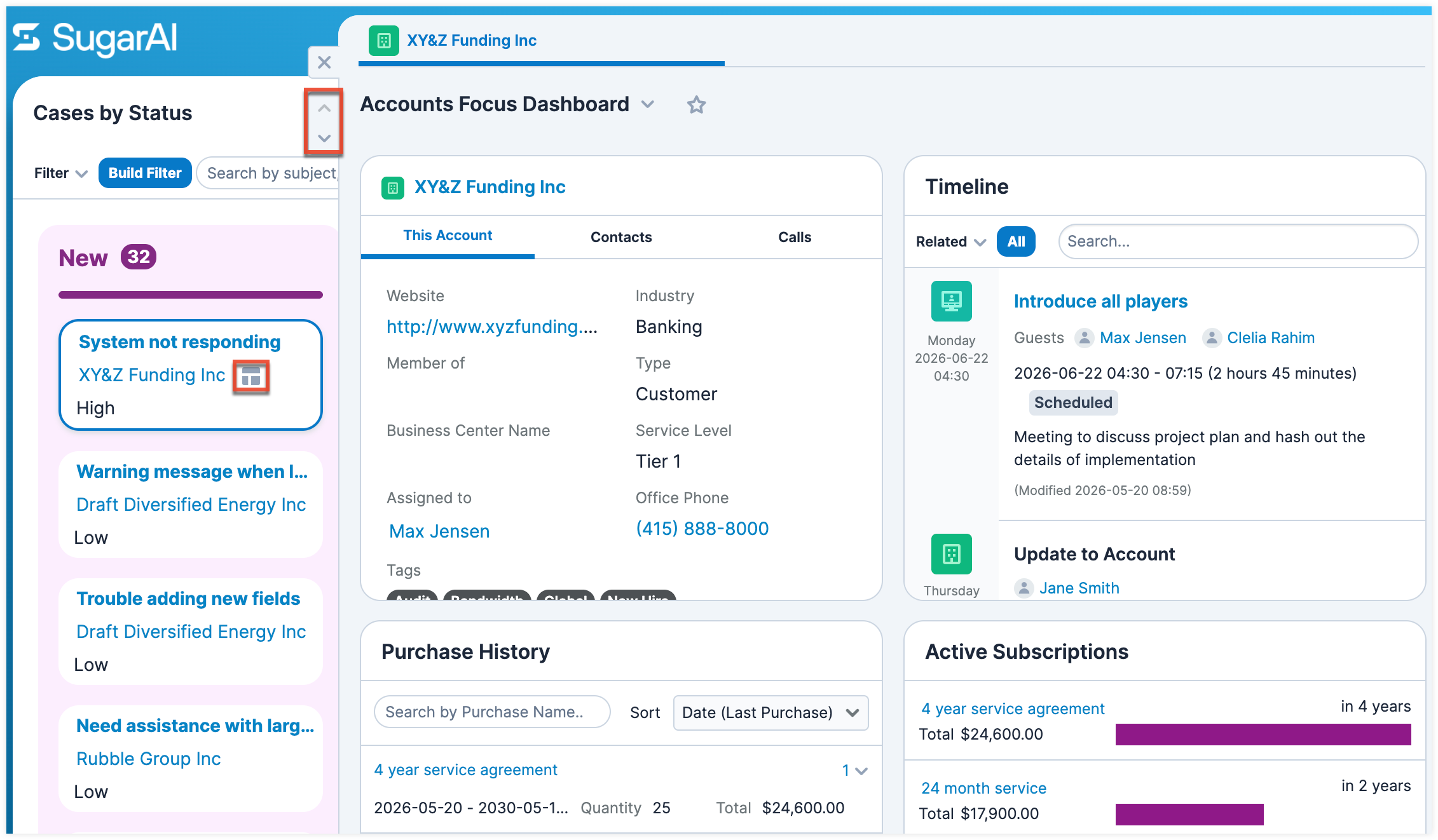Image resolution: width=1438 pixels, height=840 pixels.
Task: Call office phone (415) 888-8000
Action: pos(702,529)
